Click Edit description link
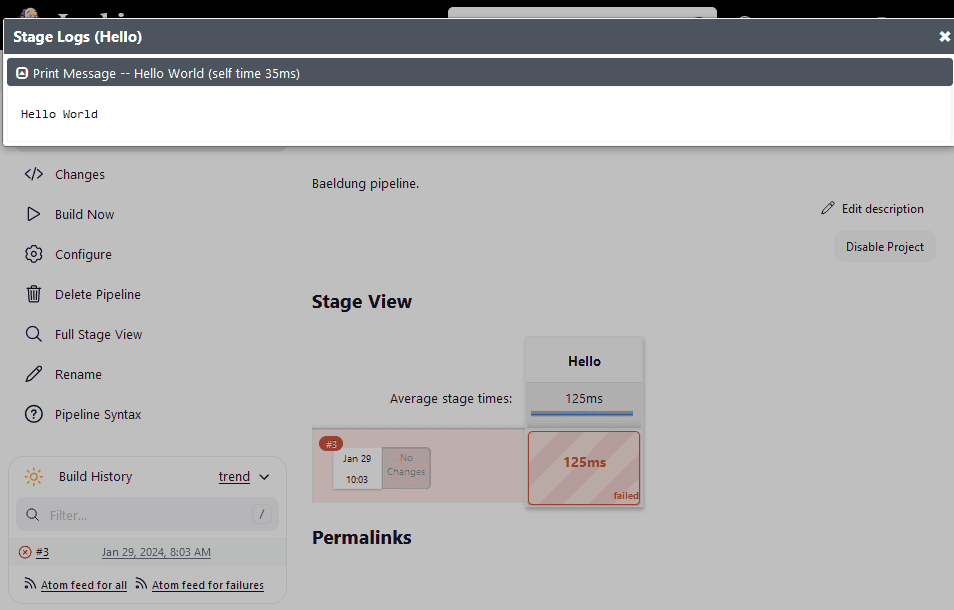The image size is (954, 610). point(882,209)
